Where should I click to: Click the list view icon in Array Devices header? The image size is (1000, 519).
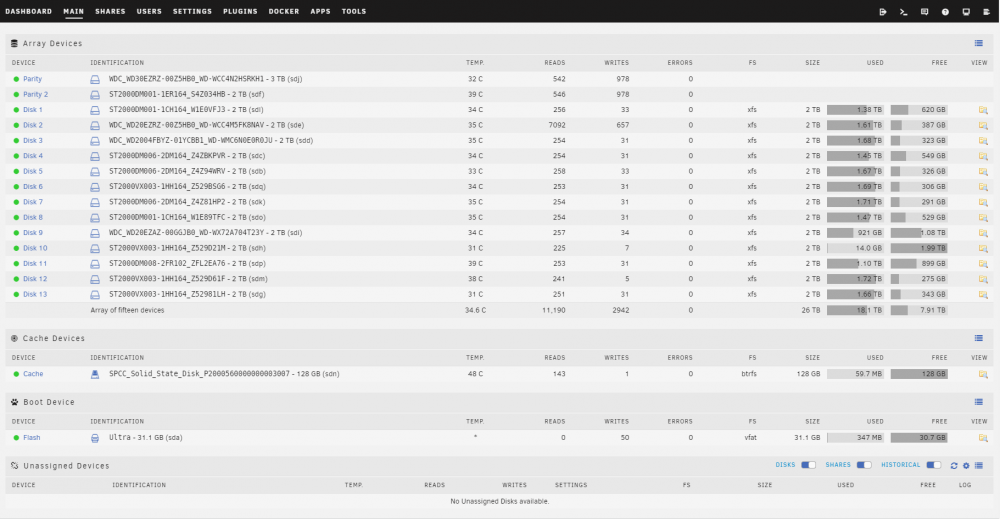coord(978,43)
